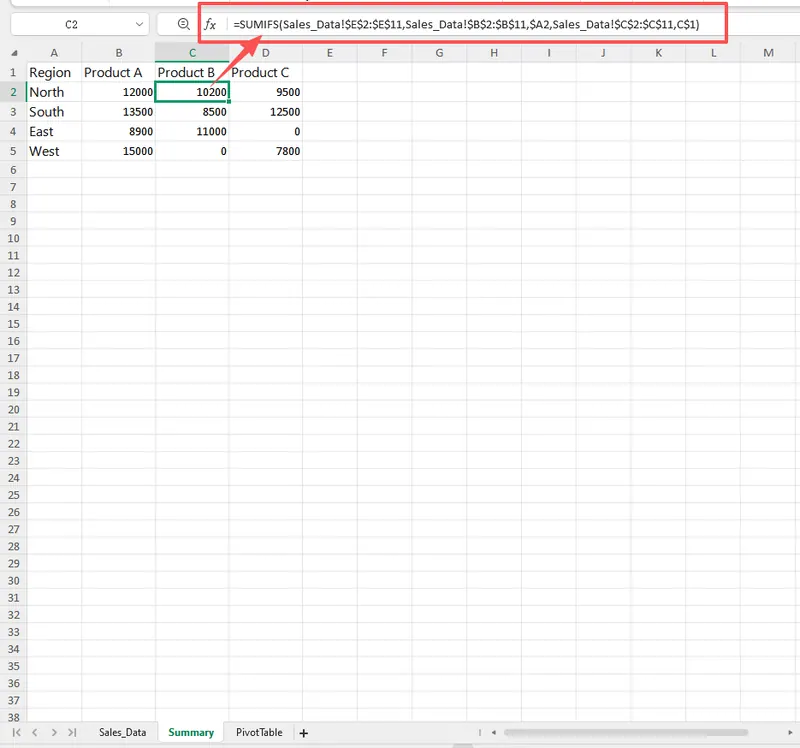Screen dimensions: 800x748
Task: Click cell with value 15000
Action: point(118,151)
